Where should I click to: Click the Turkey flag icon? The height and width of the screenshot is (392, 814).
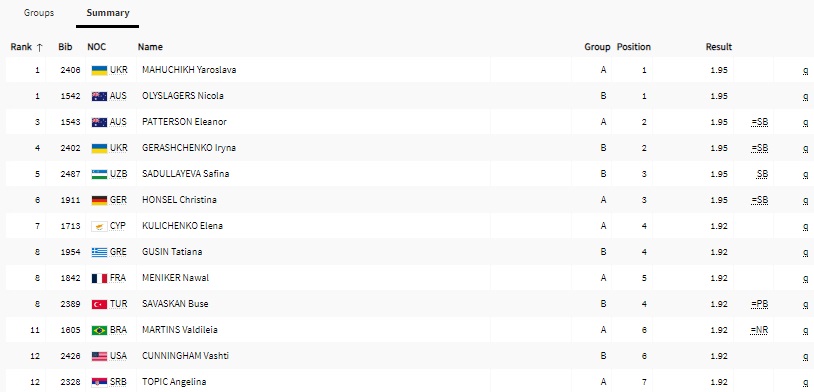pos(99,304)
